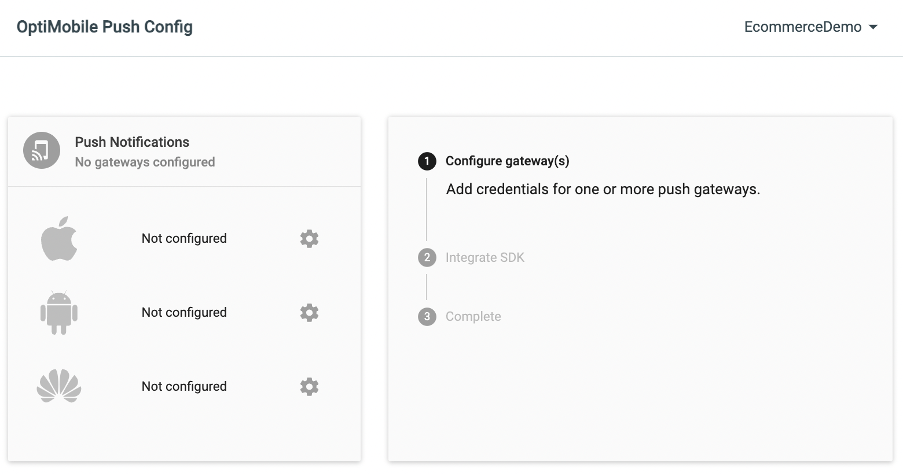Open the EcommerceDemo app selector
This screenshot has width=904, height=474.
pos(811,27)
